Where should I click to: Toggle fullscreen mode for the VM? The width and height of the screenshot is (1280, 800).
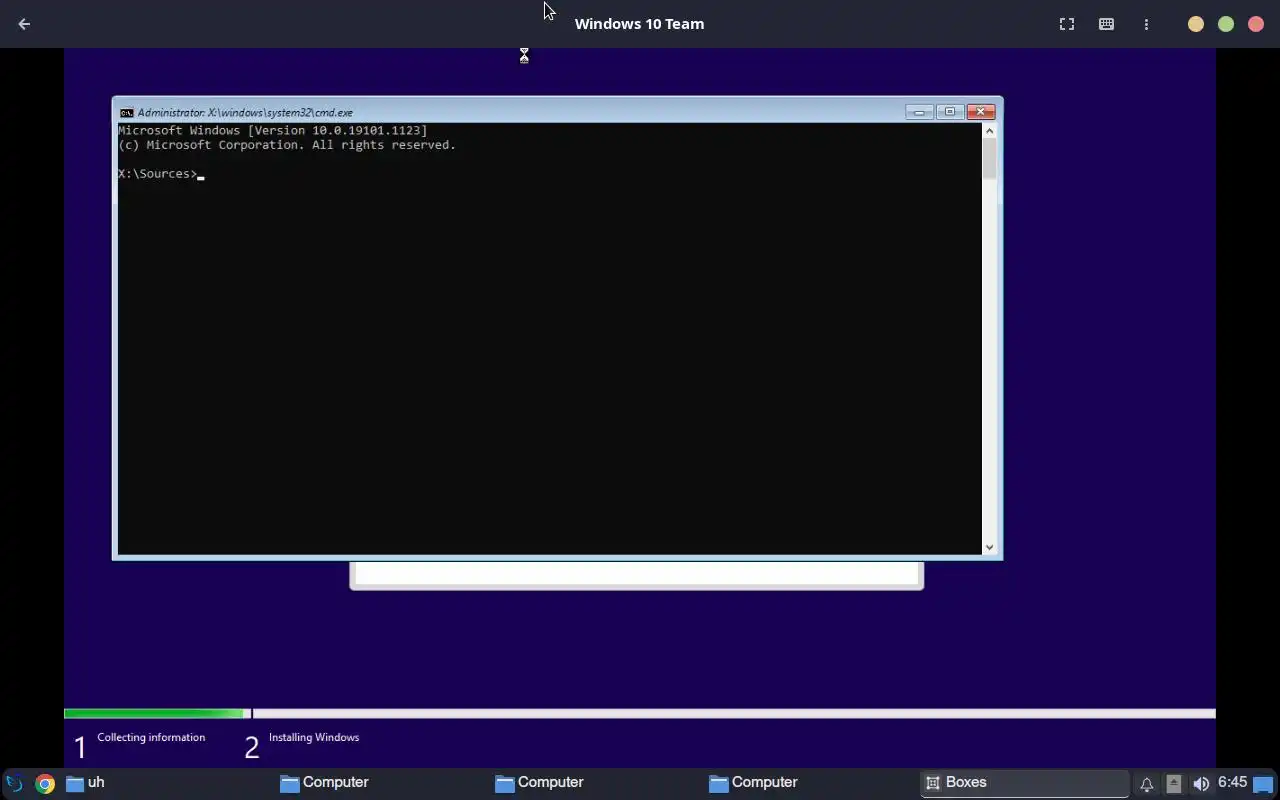[x=1067, y=24]
